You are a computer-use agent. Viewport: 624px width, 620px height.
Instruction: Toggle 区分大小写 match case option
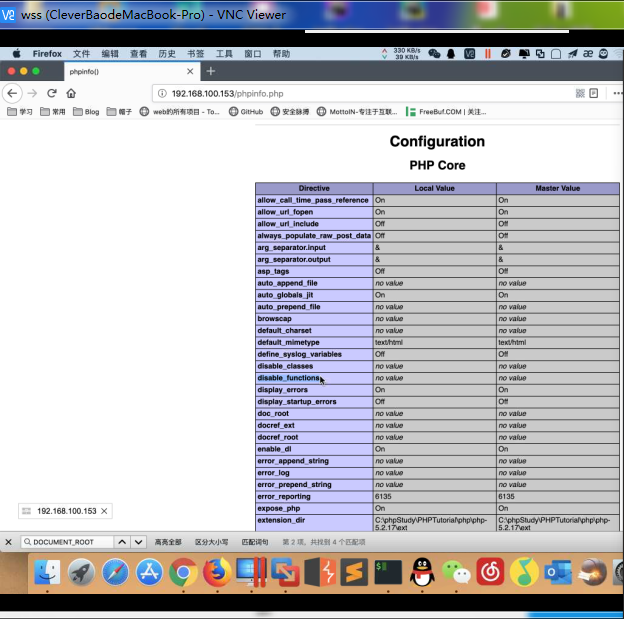coord(211,542)
